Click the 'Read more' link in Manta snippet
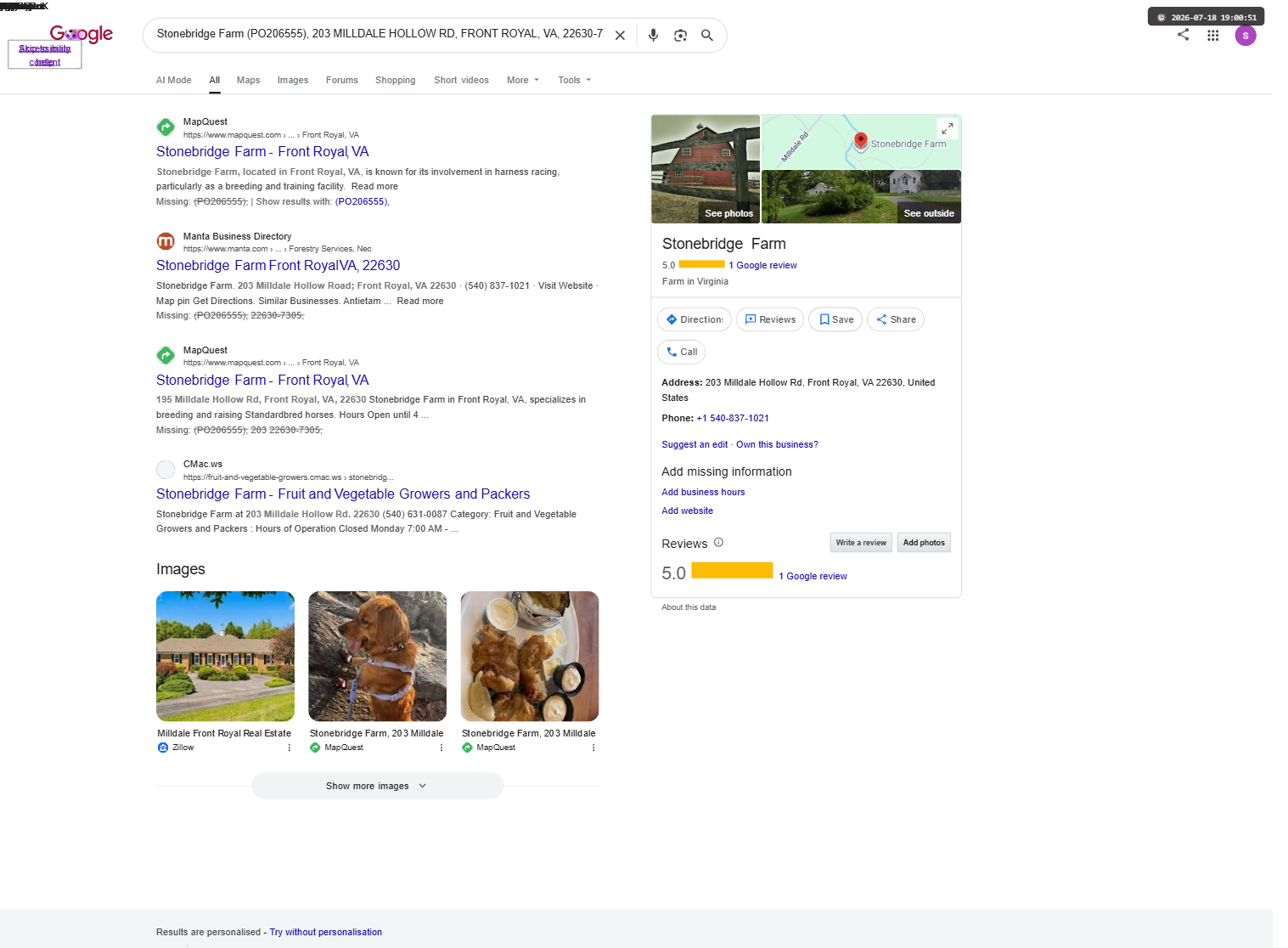1288x948 pixels. [x=420, y=302]
